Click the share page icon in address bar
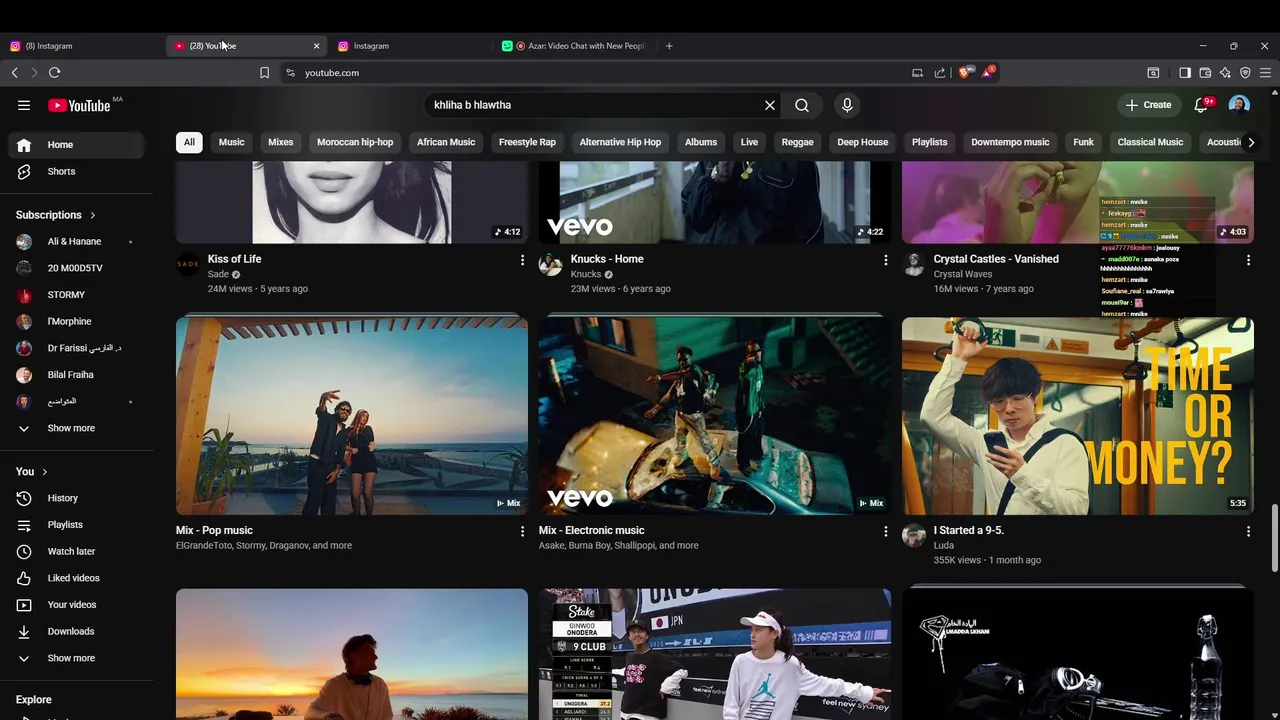The image size is (1280, 720). pos(940,73)
